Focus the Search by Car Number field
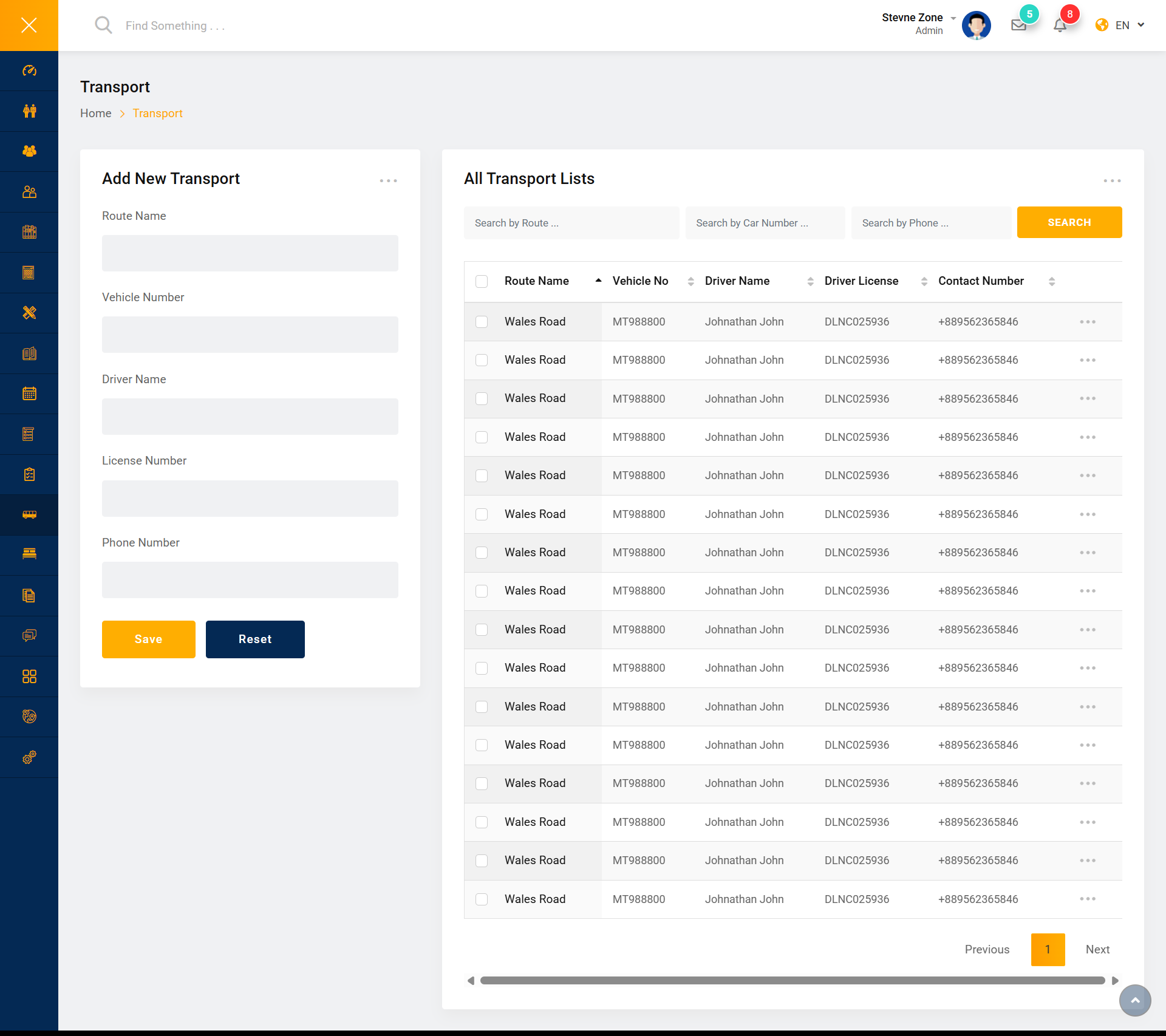Viewport: 1166px width, 1036px height. point(765,223)
